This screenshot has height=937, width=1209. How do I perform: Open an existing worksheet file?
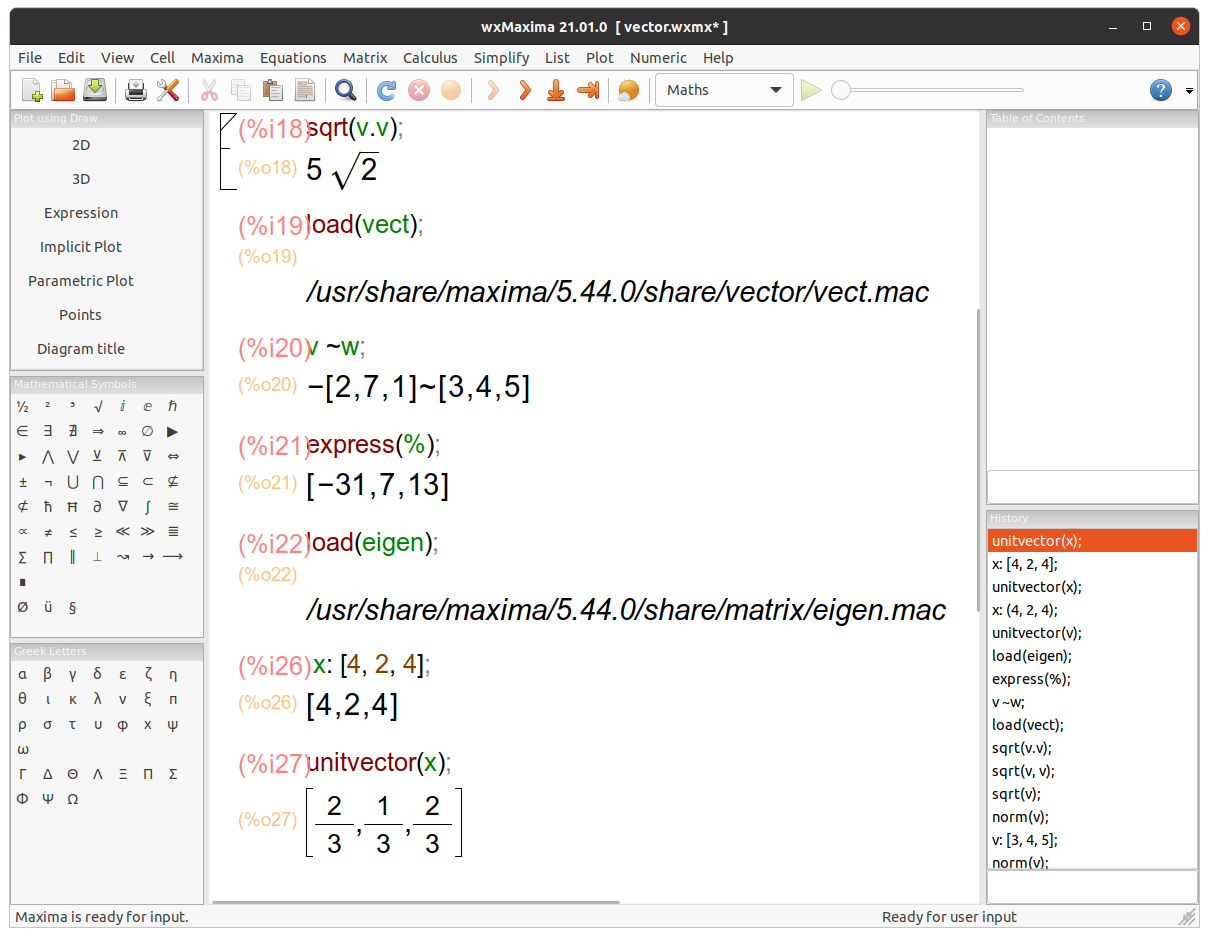63,90
